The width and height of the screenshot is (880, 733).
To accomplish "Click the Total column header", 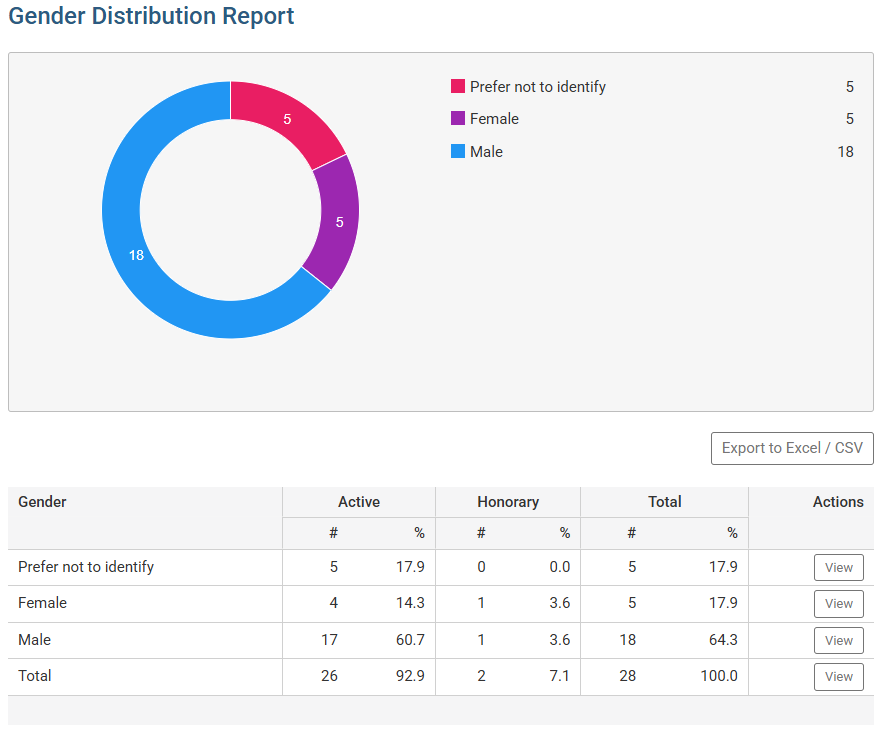I will point(664,502).
